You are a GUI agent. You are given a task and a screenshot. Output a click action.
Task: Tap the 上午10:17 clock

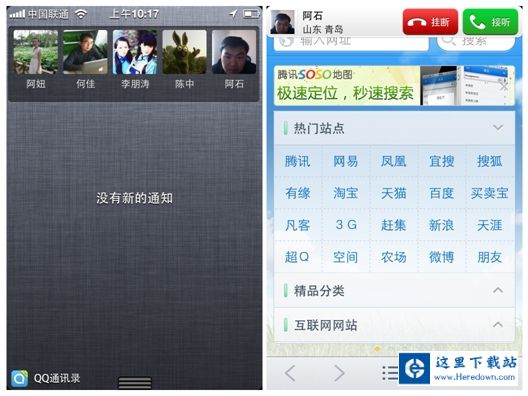pos(134,14)
